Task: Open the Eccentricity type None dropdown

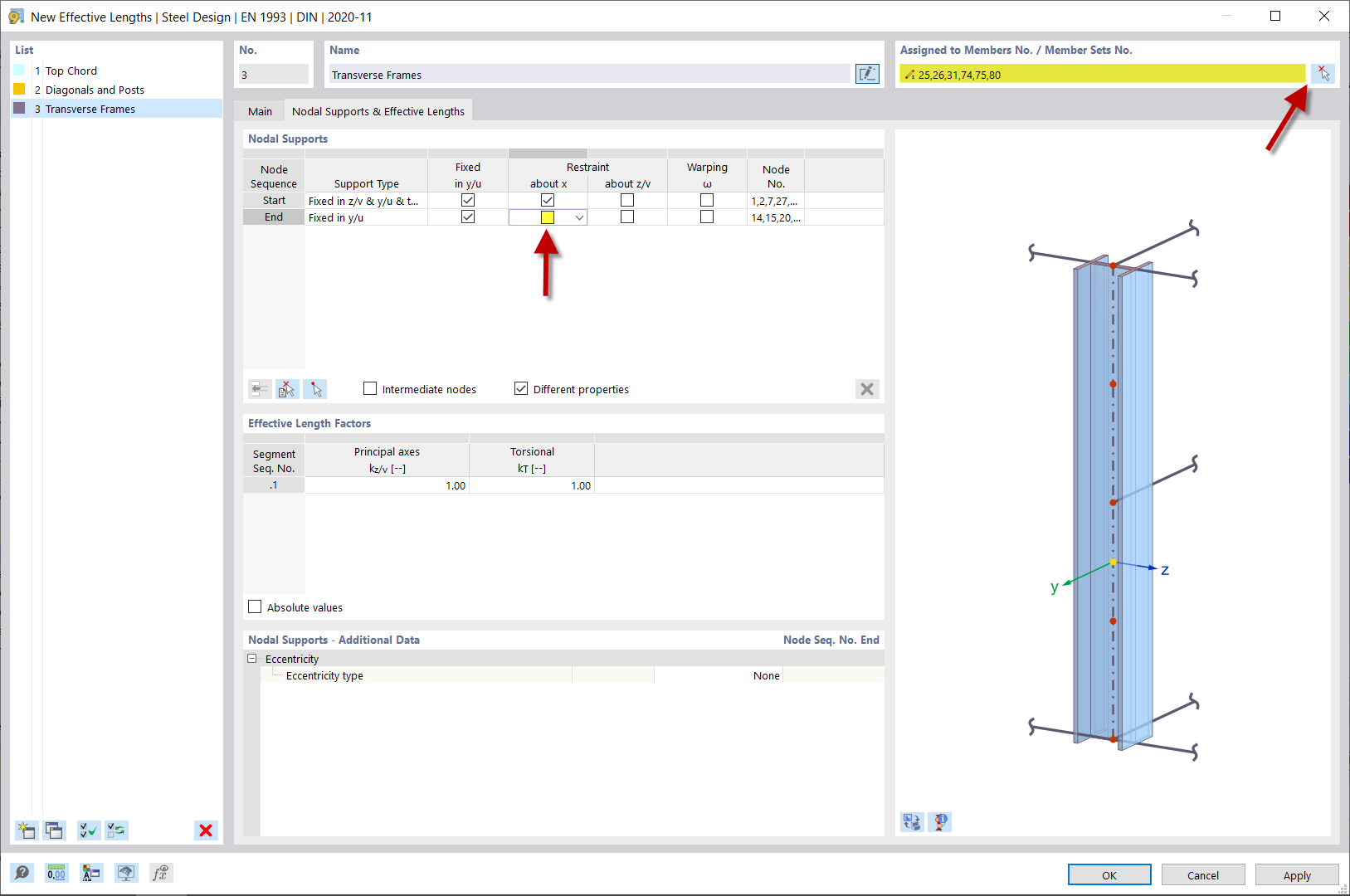Action: pos(765,674)
